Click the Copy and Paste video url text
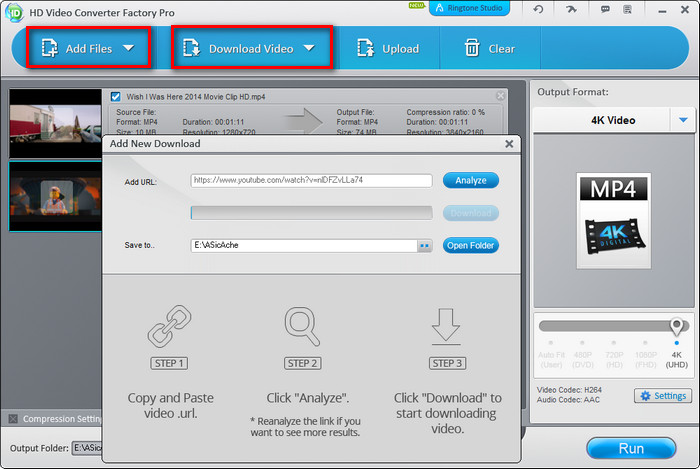Screen dimensions: 700x469 click(171, 405)
